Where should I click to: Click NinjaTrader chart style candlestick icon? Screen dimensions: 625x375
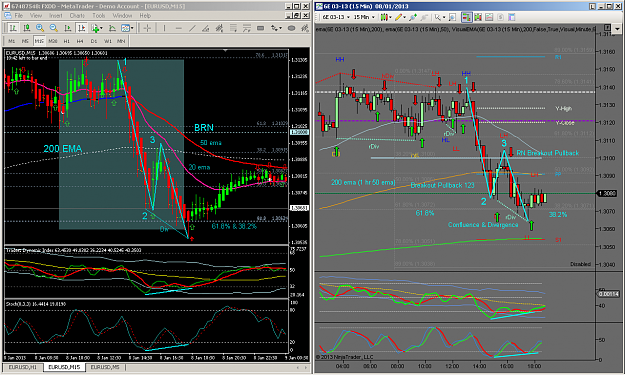pos(385,17)
